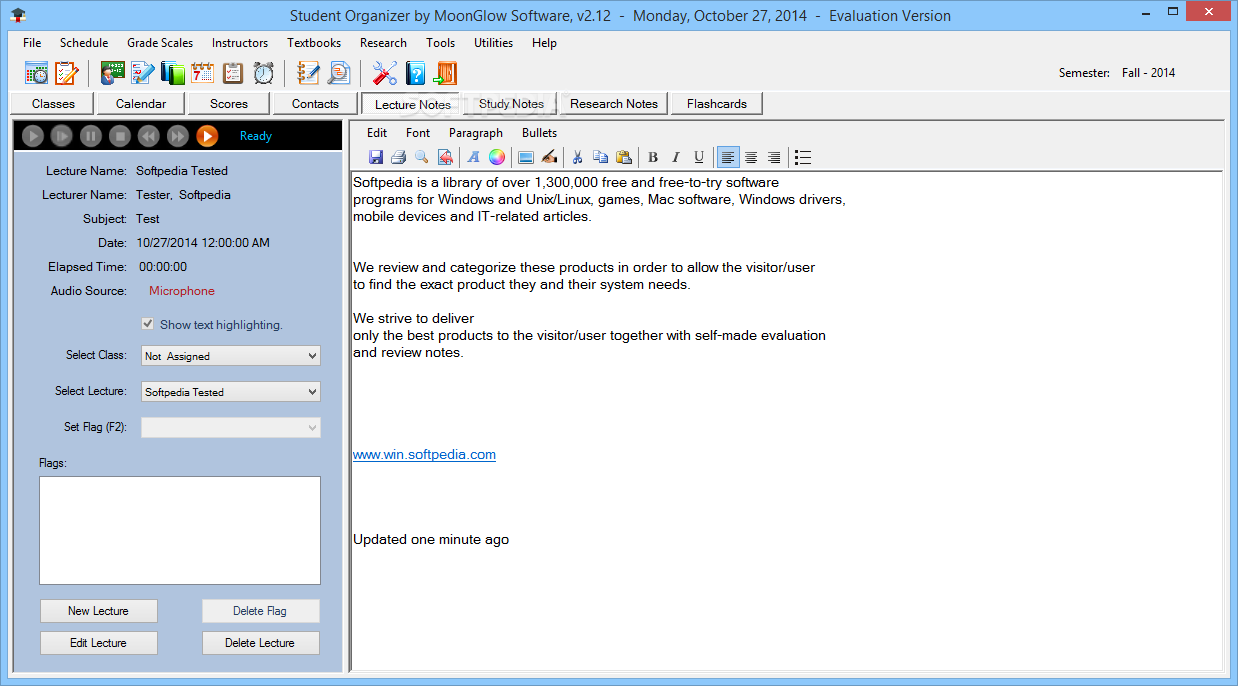This screenshot has width=1238, height=686.
Task: Toggle the bullet list icon
Action: 802,157
